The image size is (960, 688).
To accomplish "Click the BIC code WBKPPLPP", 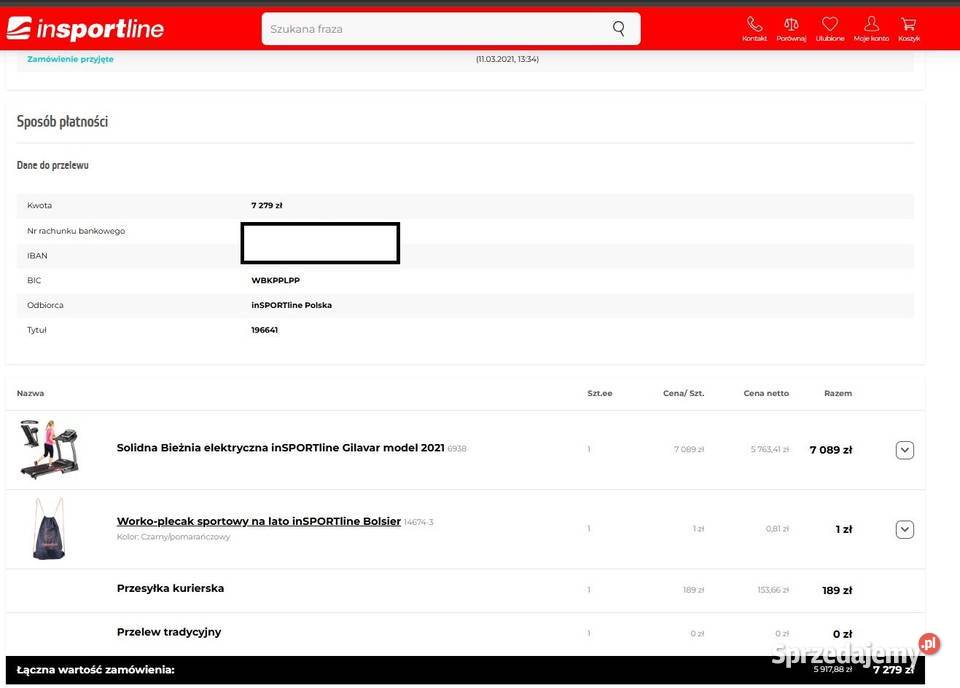I will point(275,280).
